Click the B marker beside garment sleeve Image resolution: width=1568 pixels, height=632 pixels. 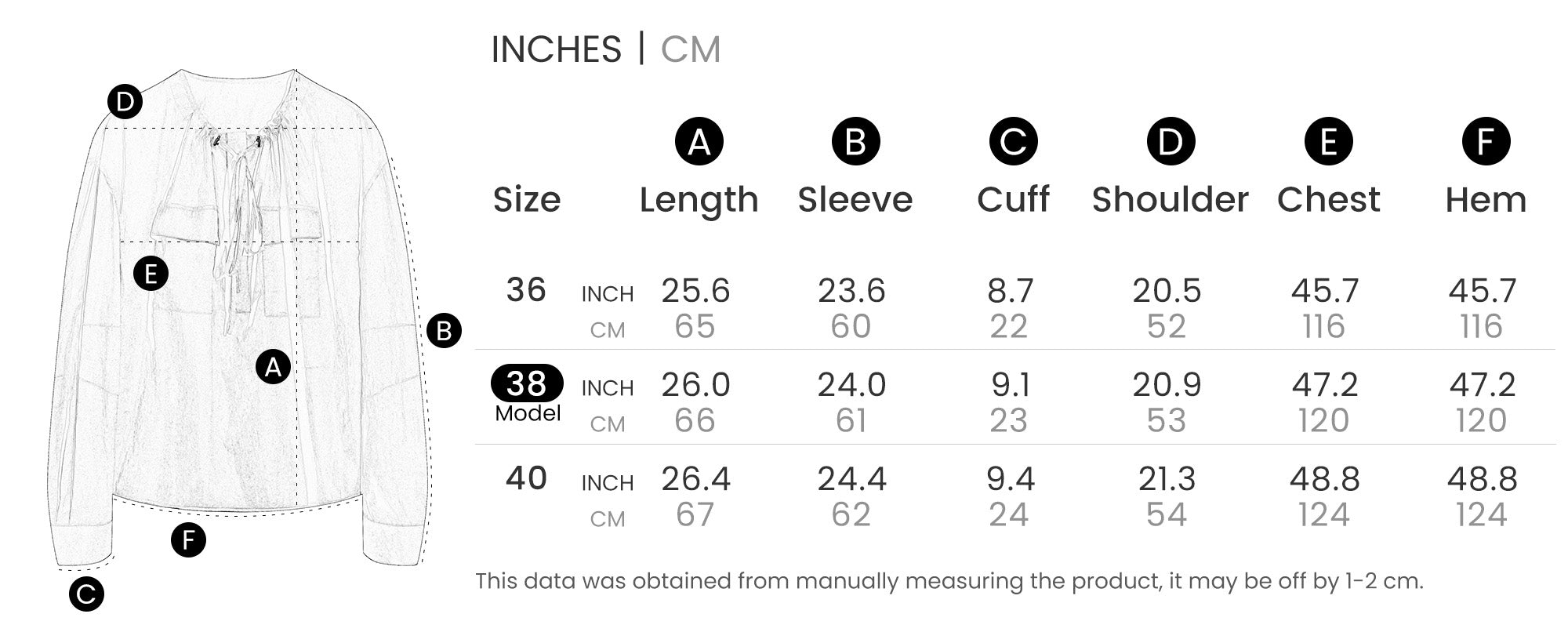[x=444, y=331]
